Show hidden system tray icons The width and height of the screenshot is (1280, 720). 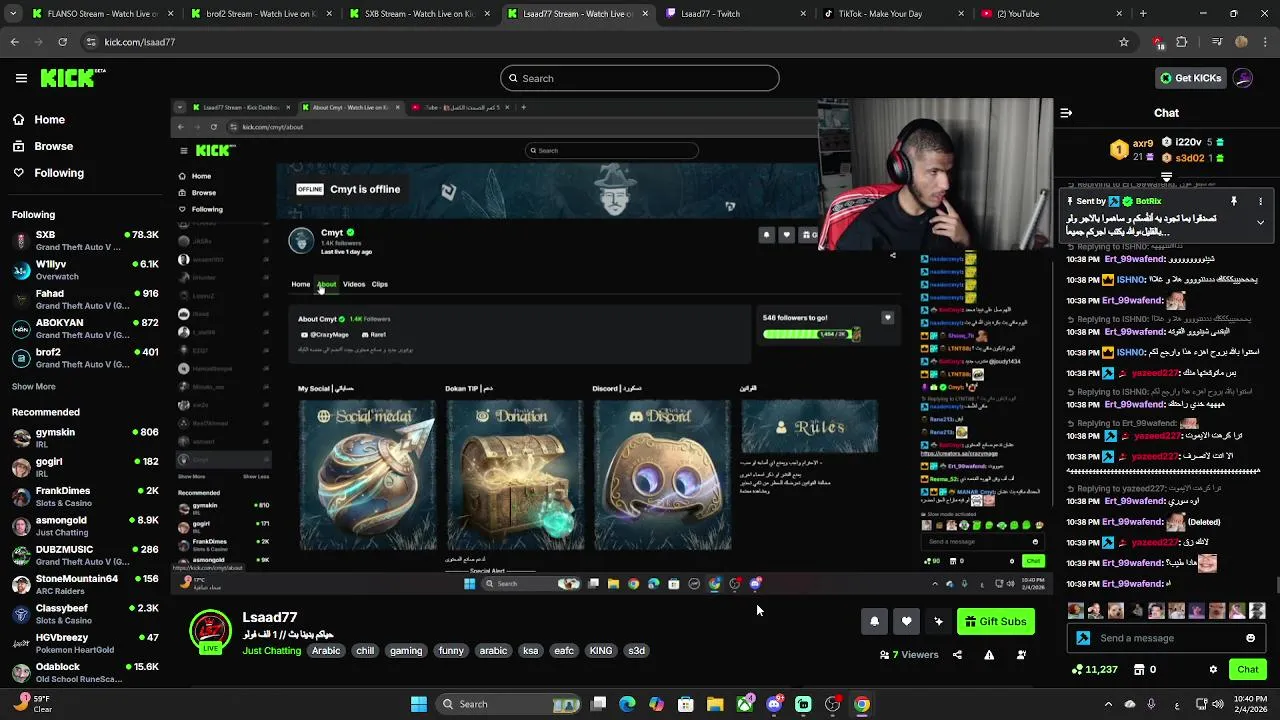(x=1107, y=704)
